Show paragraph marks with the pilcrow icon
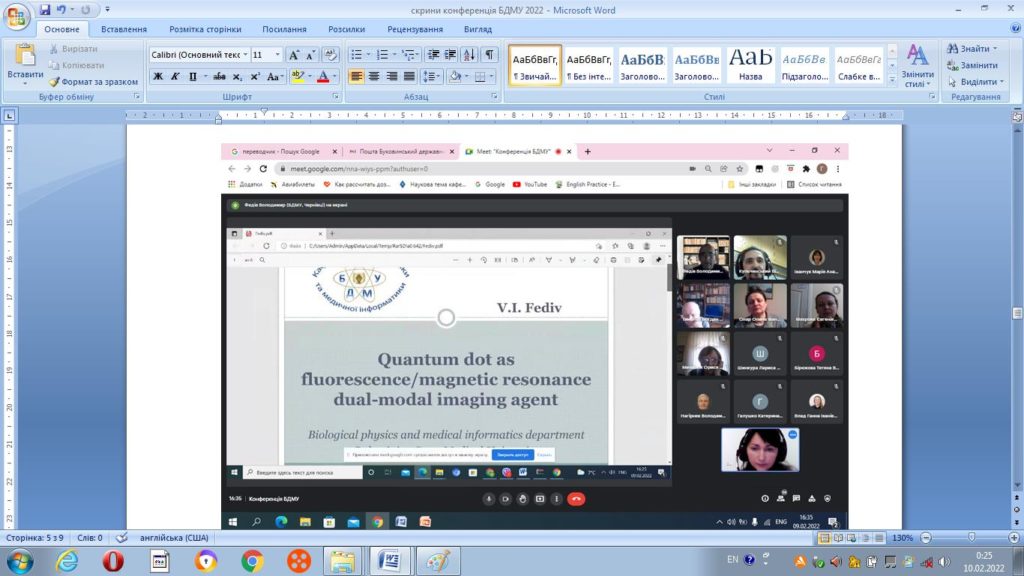This screenshot has height=576, width=1024. click(490, 55)
